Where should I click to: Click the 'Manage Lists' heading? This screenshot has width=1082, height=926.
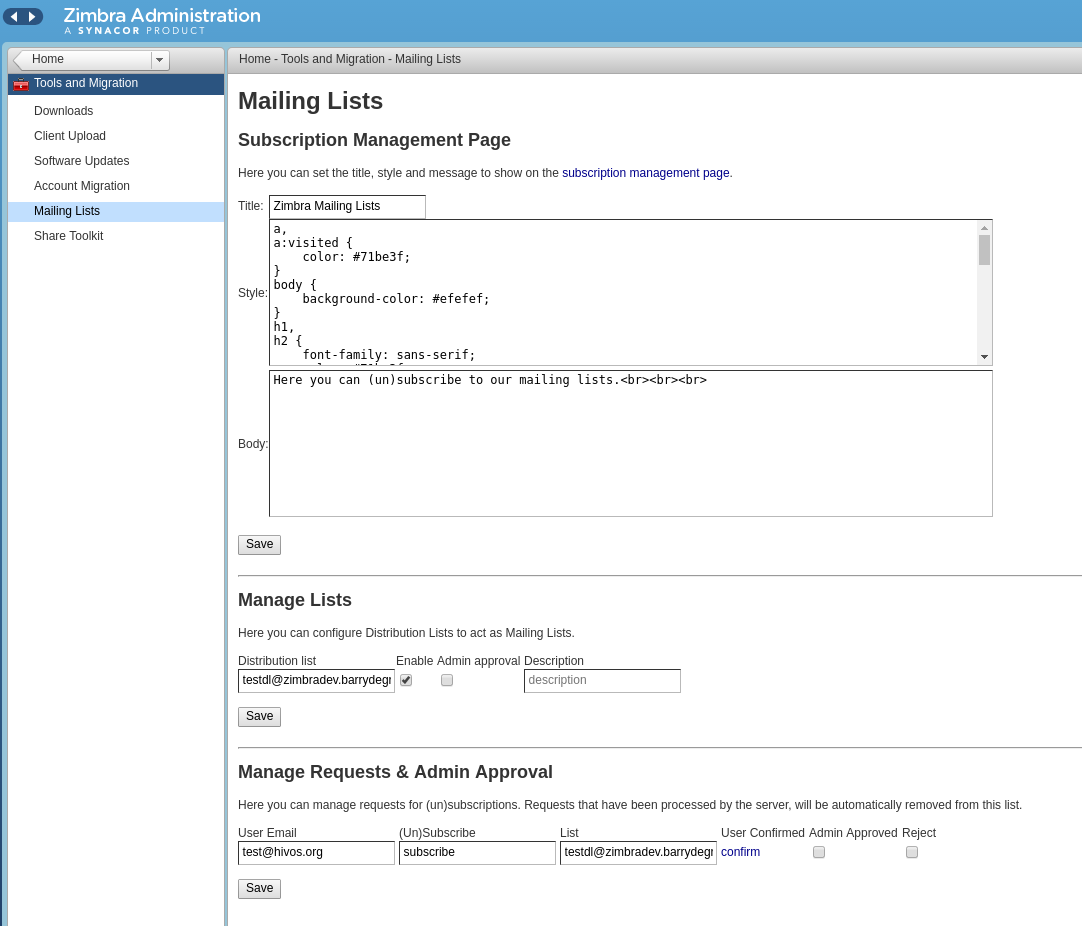tap(295, 600)
